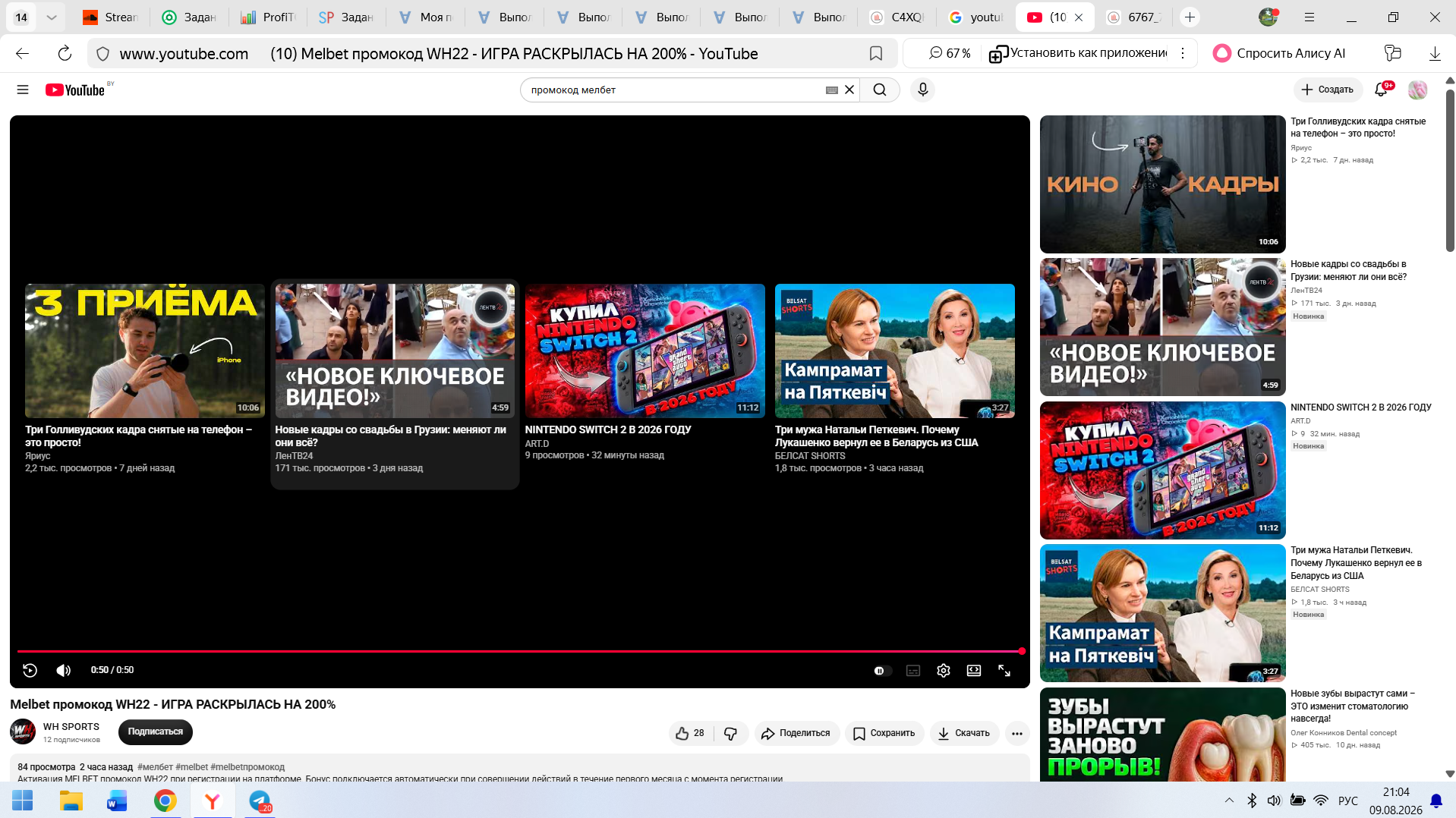Open File Explorer from the taskbar
The width and height of the screenshot is (1456, 818).
point(71,801)
